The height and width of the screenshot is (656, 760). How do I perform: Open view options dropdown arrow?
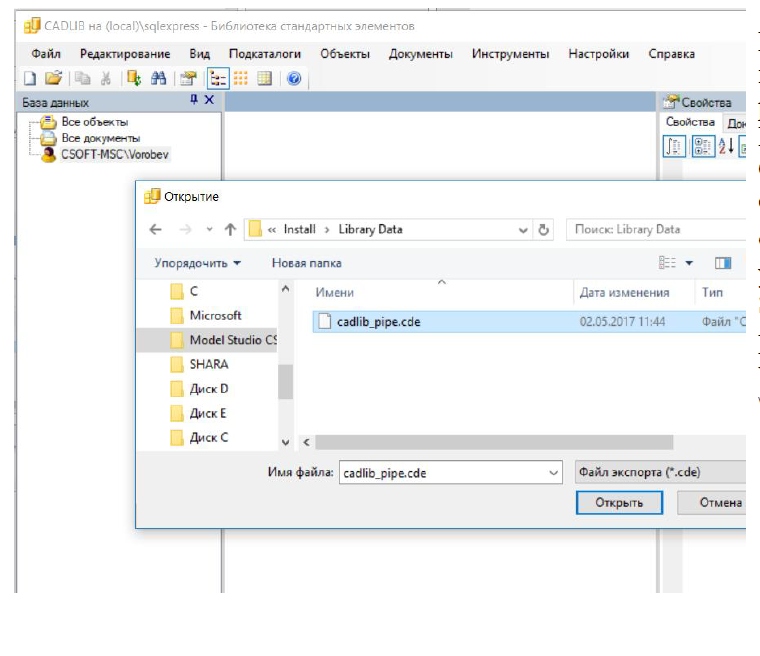pos(689,263)
